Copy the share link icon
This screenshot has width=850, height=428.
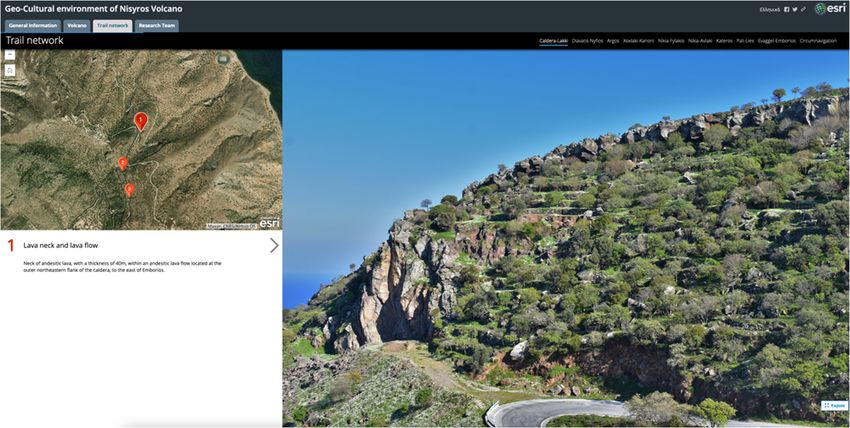[803, 9]
